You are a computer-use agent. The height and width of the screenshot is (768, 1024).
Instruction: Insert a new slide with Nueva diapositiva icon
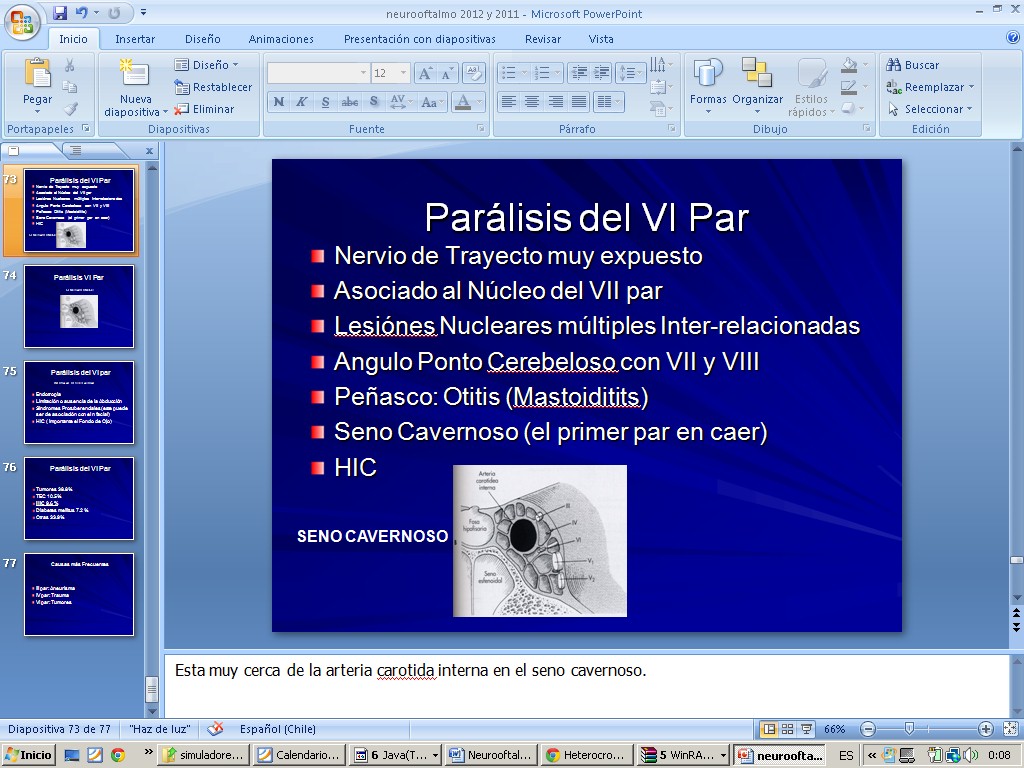[x=134, y=74]
